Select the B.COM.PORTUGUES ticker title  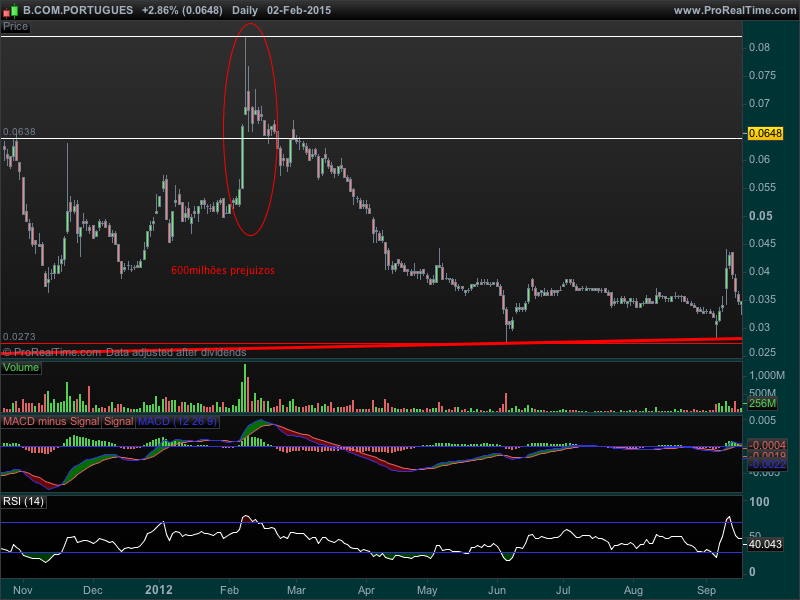click(78, 10)
